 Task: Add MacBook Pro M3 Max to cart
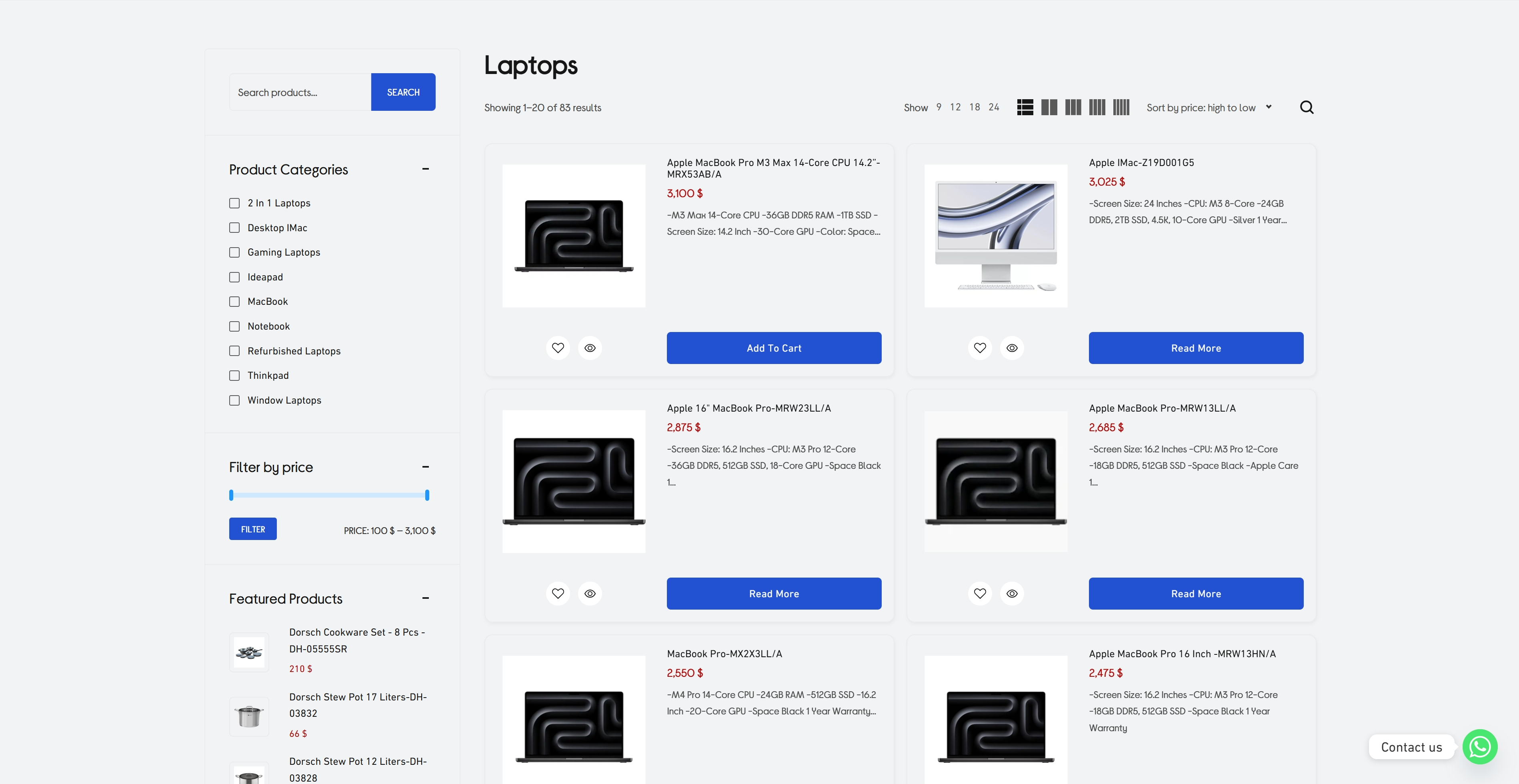(774, 348)
